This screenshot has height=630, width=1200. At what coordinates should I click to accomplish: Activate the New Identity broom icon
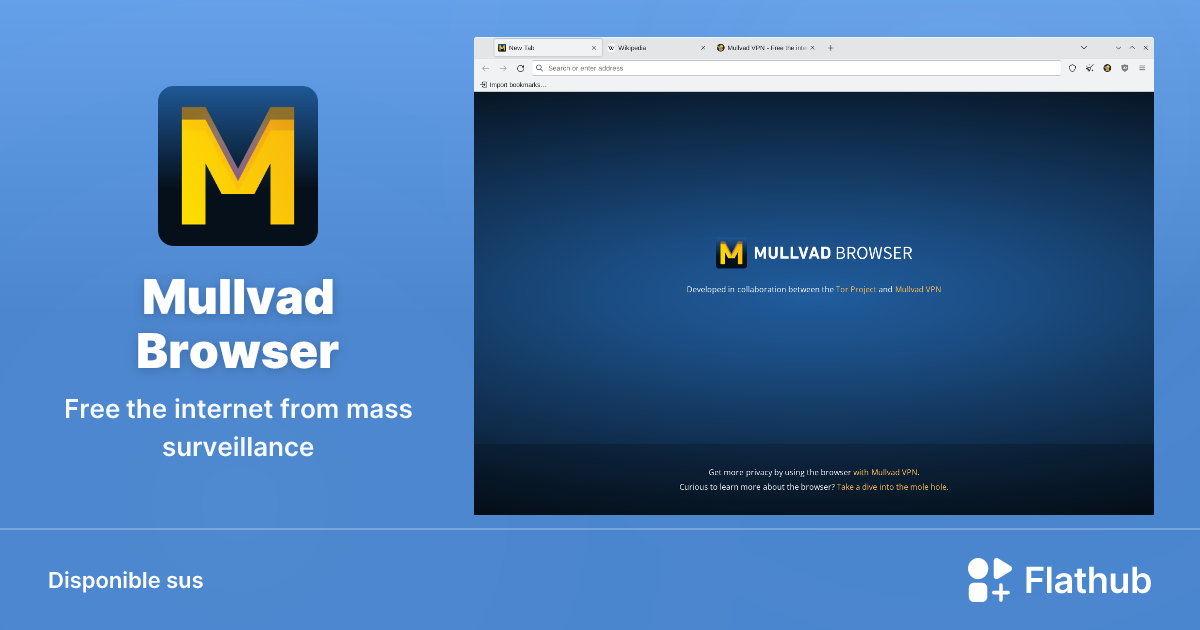tap(1089, 68)
